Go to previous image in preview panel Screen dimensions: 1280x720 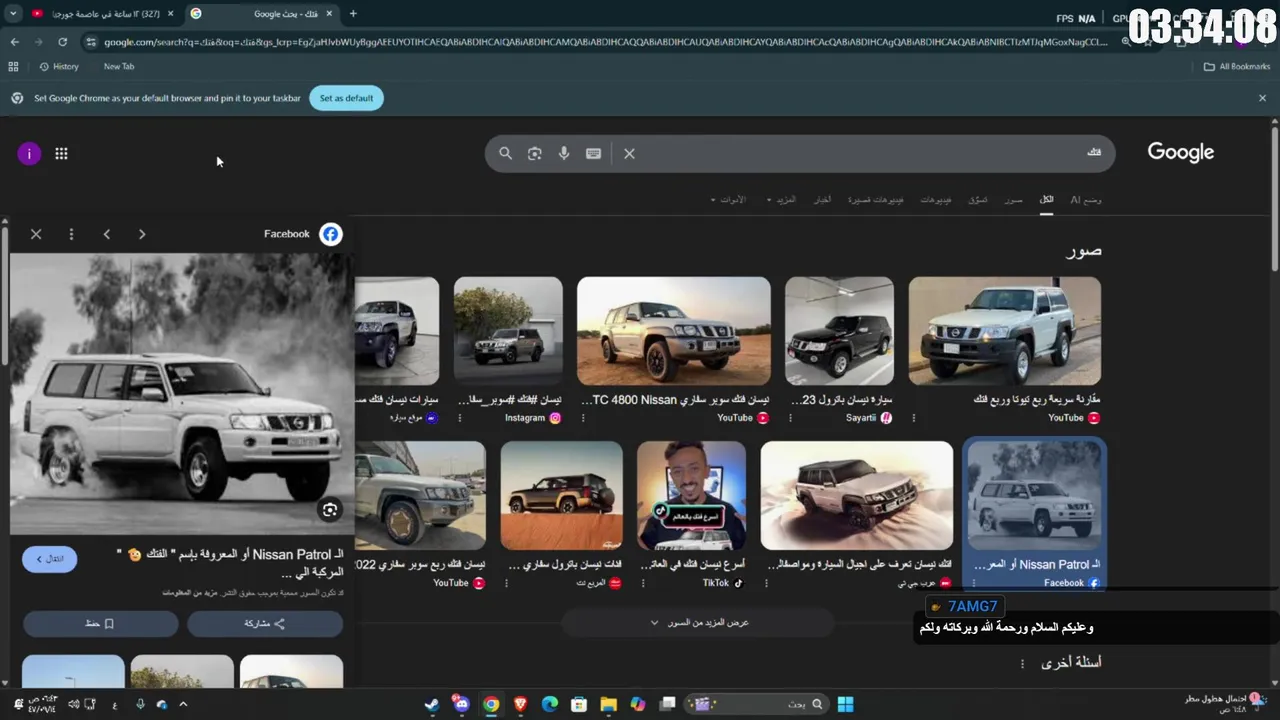pos(106,234)
